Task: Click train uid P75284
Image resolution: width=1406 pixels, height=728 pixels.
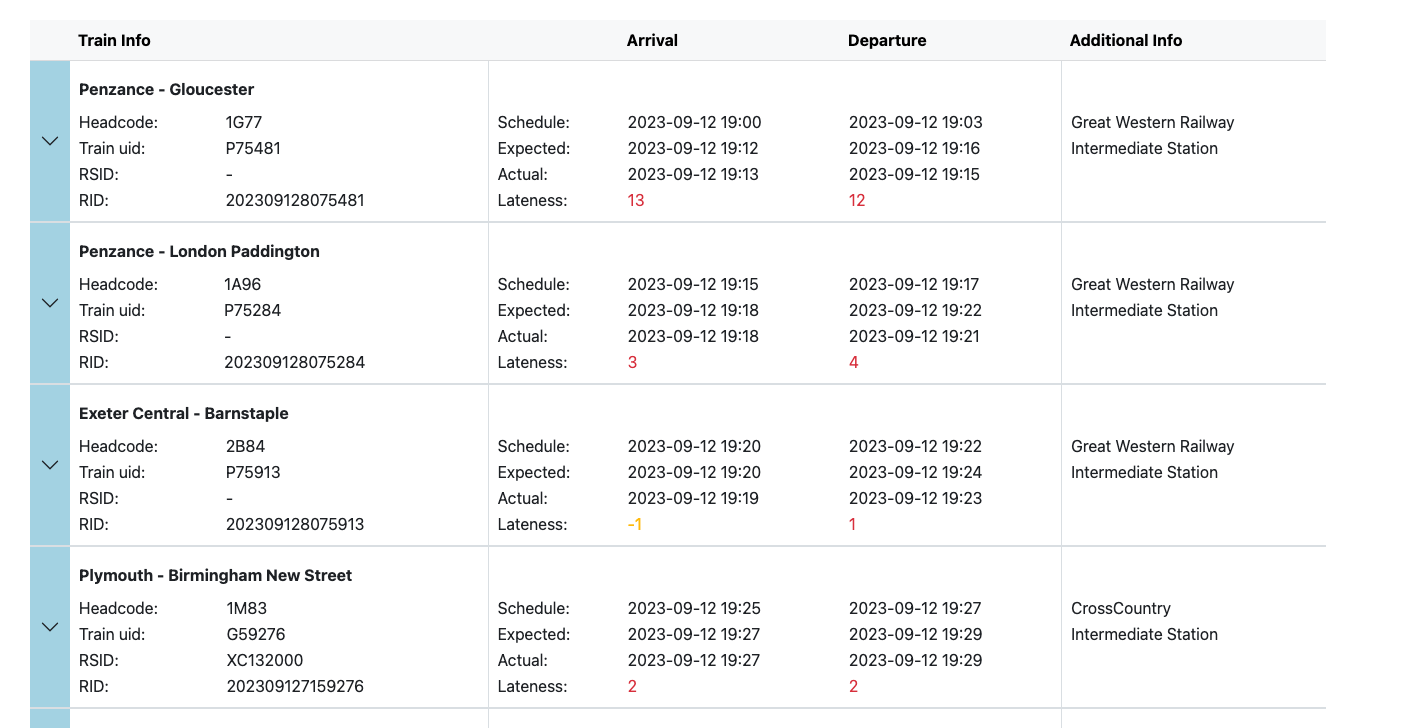Action: [253, 311]
